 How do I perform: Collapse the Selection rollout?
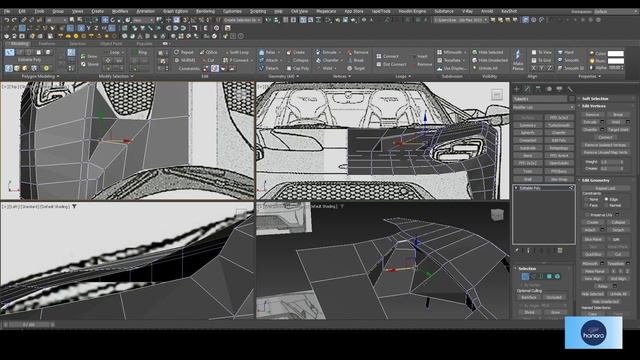click(x=543, y=269)
